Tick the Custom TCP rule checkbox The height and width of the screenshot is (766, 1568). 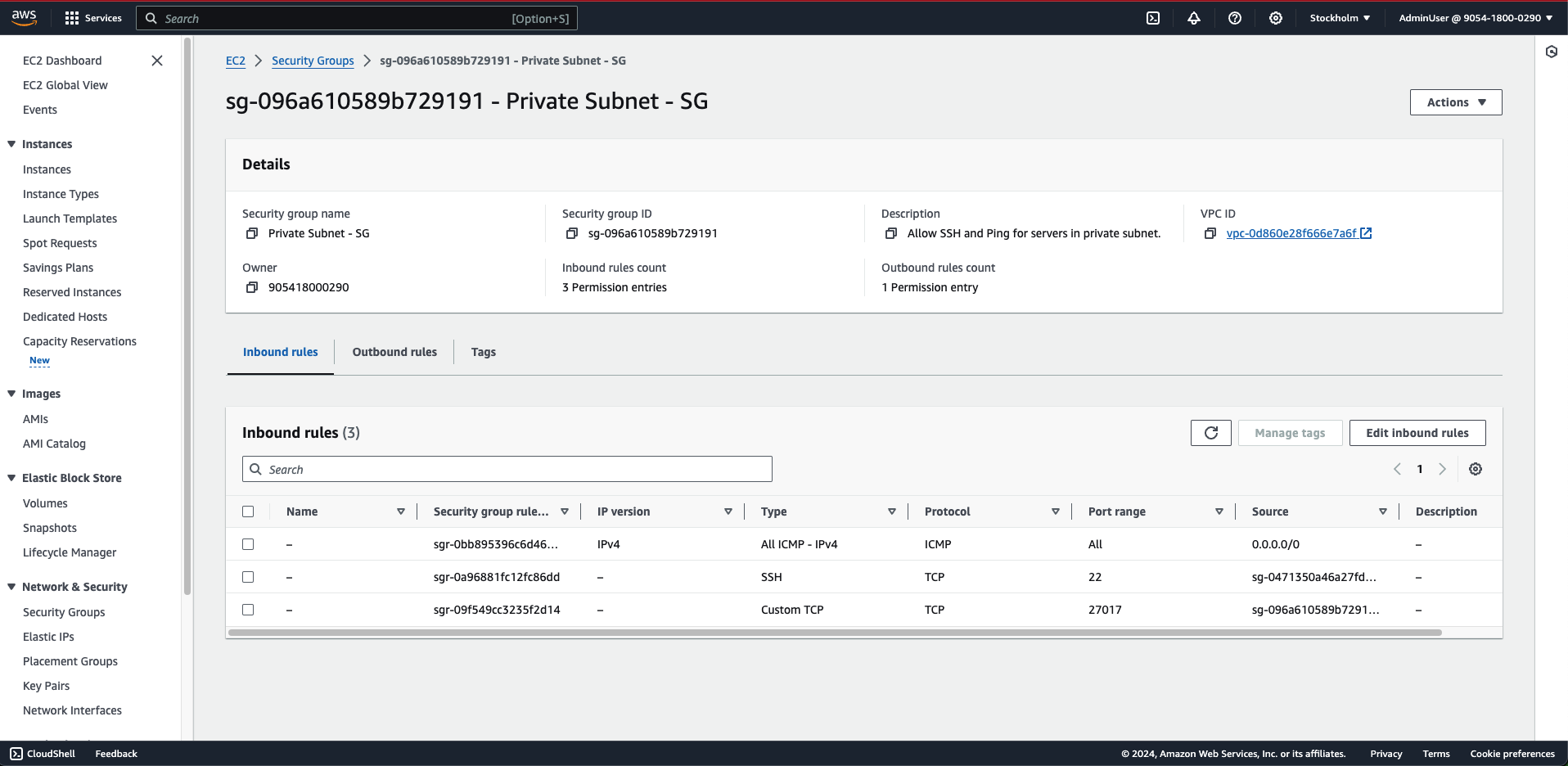coord(248,610)
